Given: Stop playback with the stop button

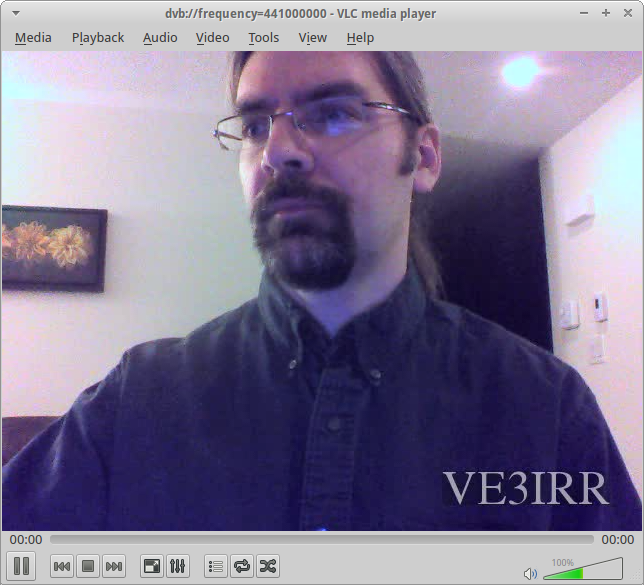Looking at the screenshot, I should click(x=88, y=566).
